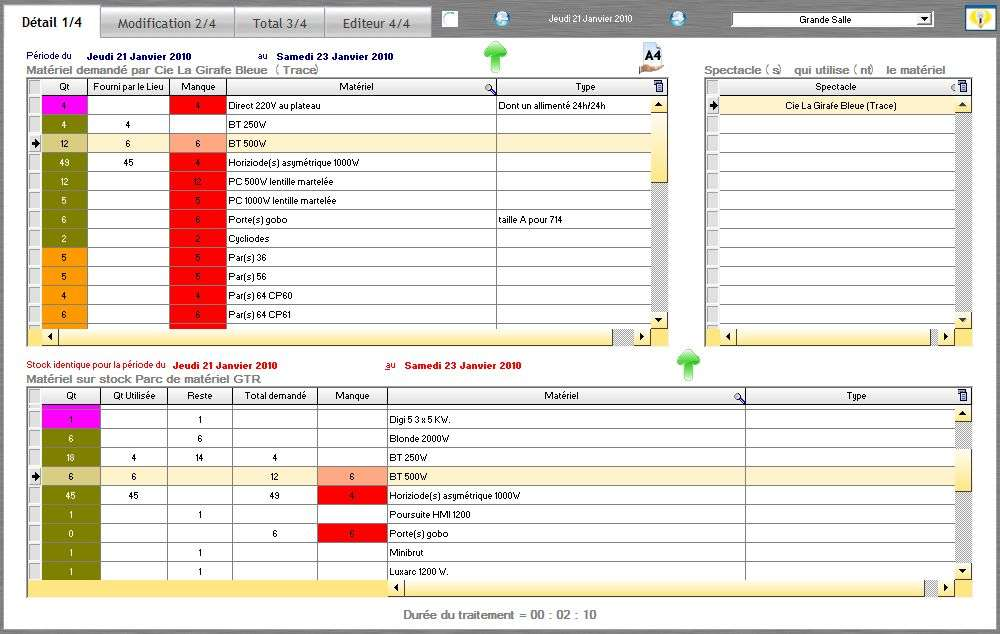Screen dimensions: 1000x634
Task: Tick row selector beside BT 250W in upper table
Action: click(x=35, y=125)
